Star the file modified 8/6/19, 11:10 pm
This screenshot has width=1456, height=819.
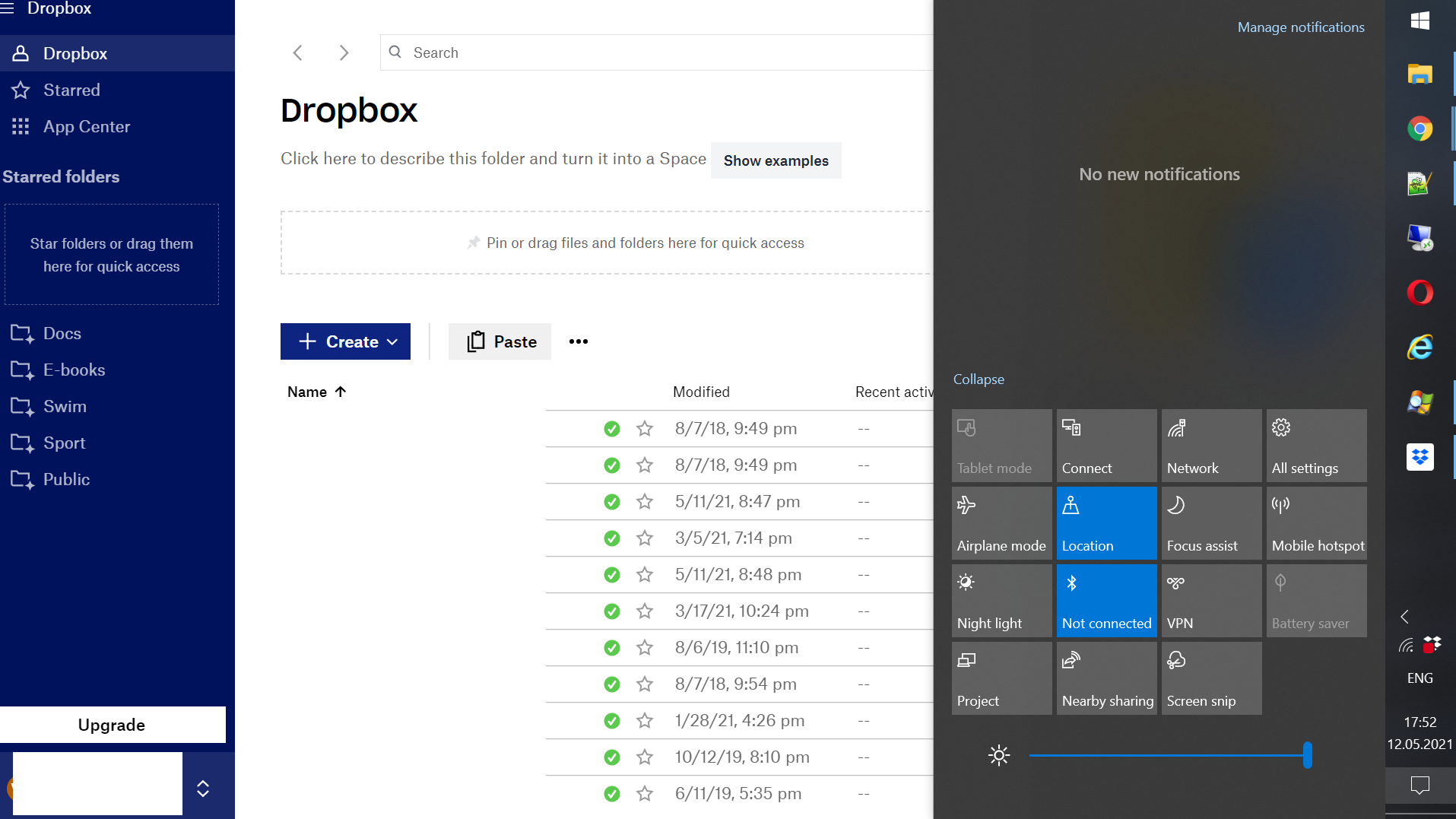pyautogui.click(x=645, y=648)
